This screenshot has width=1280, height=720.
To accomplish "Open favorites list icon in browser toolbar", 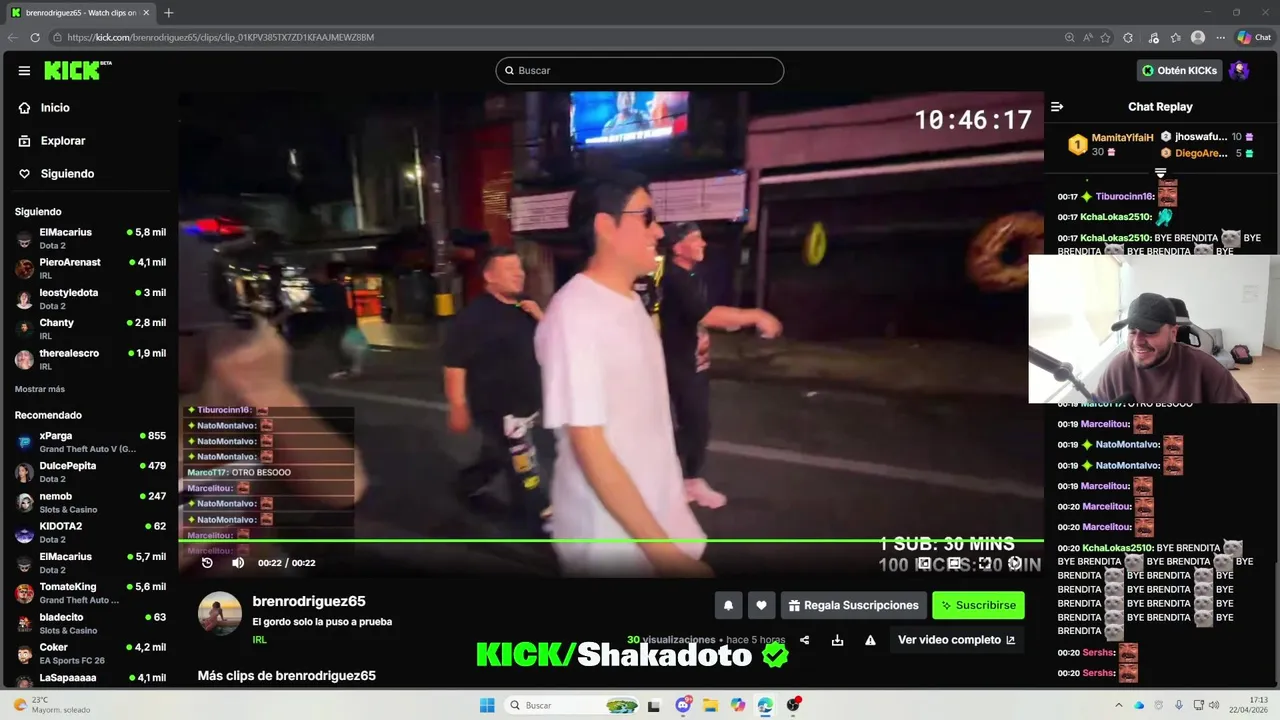I will tap(1176, 37).
